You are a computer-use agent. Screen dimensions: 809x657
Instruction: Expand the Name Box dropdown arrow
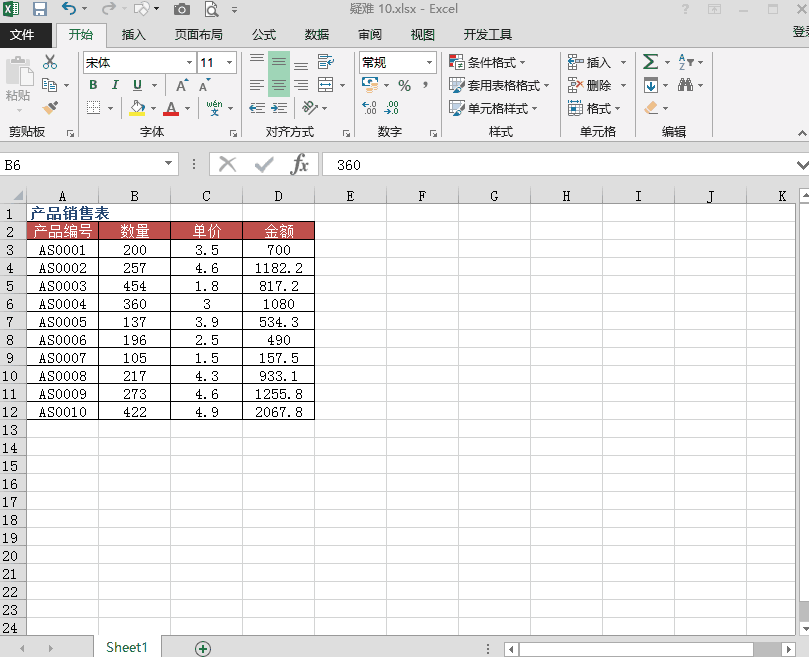[x=168, y=164]
